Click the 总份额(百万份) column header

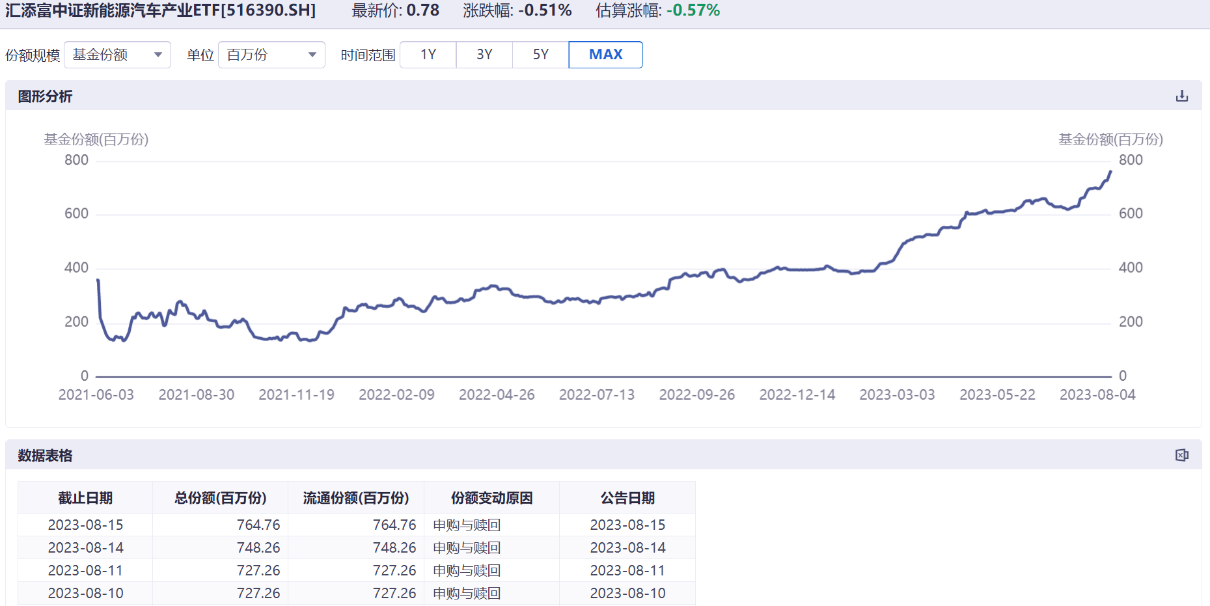220,498
